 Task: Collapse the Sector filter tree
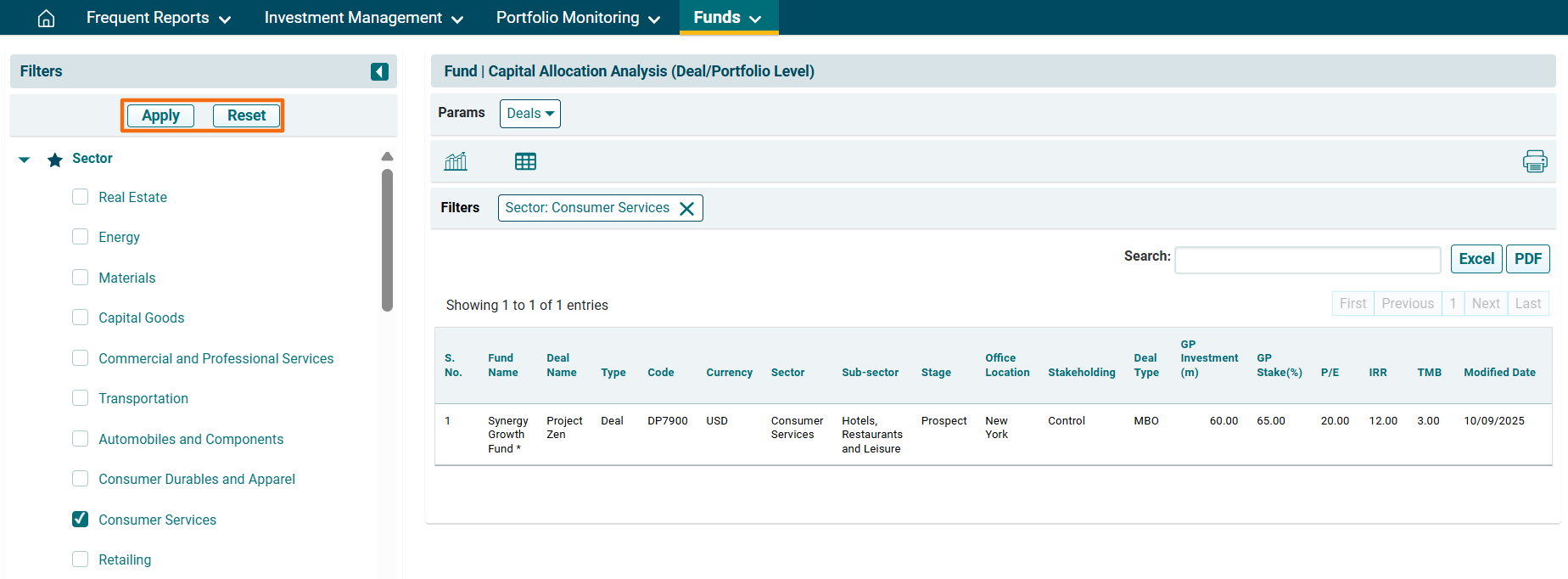(x=25, y=160)
